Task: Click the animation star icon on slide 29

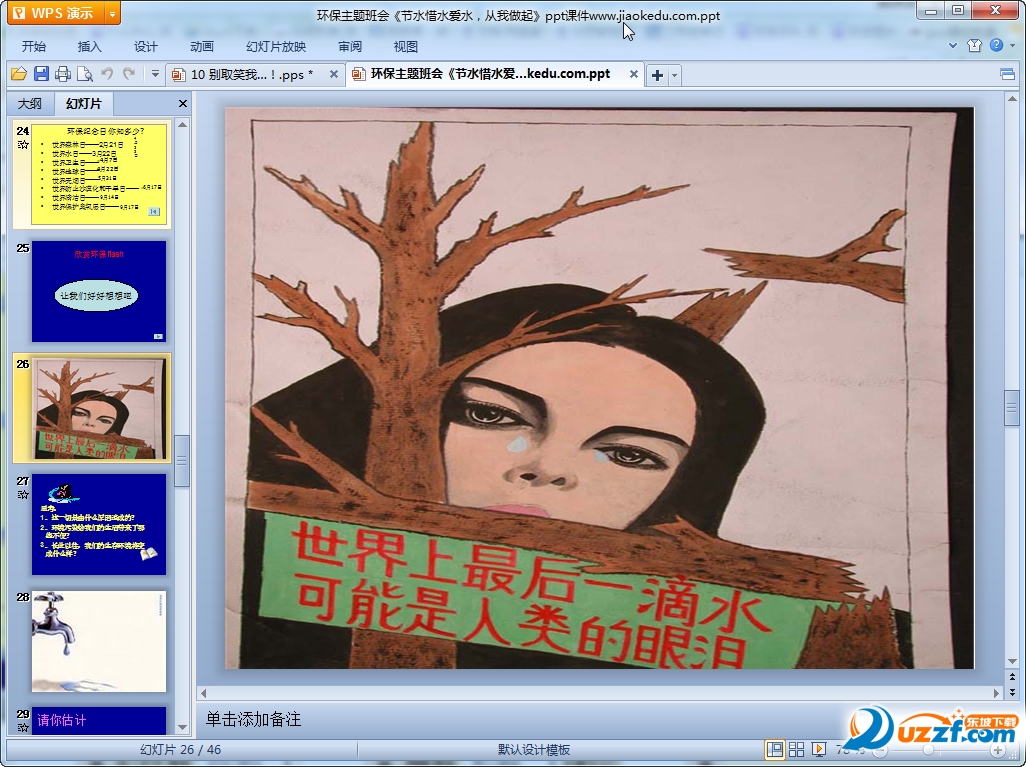Action: (23, 727)
